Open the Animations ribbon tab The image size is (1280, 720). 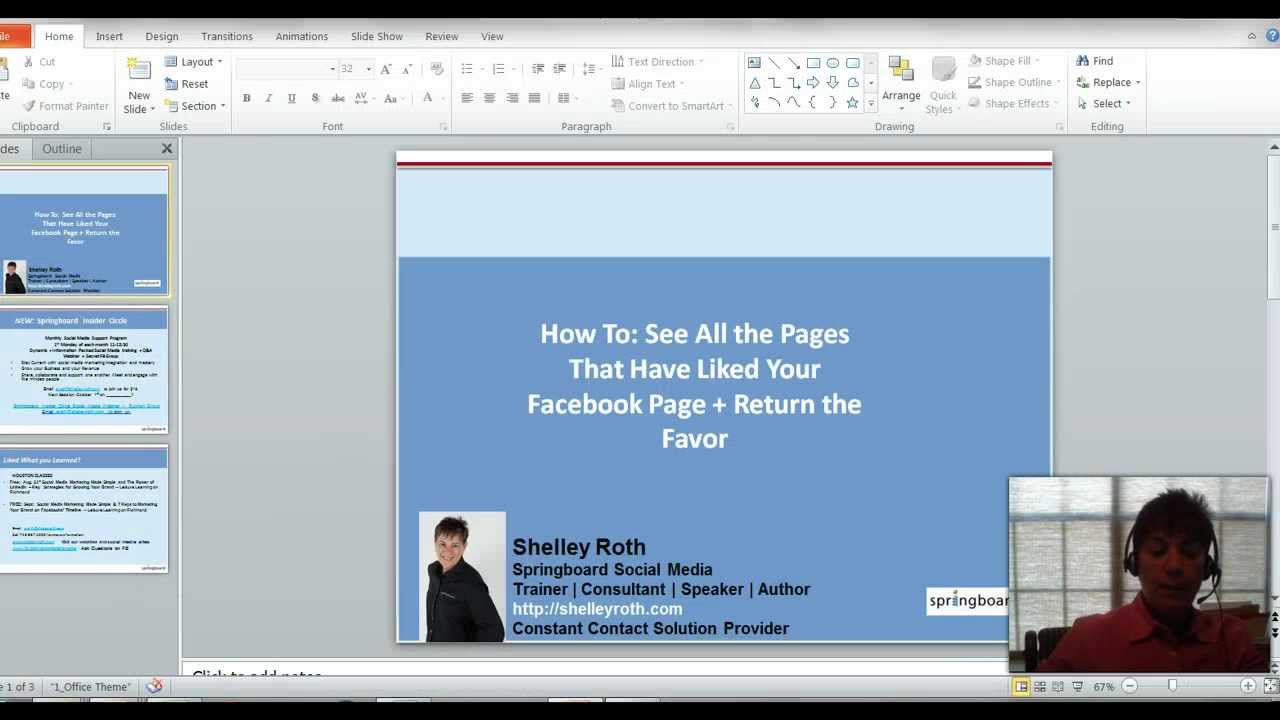302,36
